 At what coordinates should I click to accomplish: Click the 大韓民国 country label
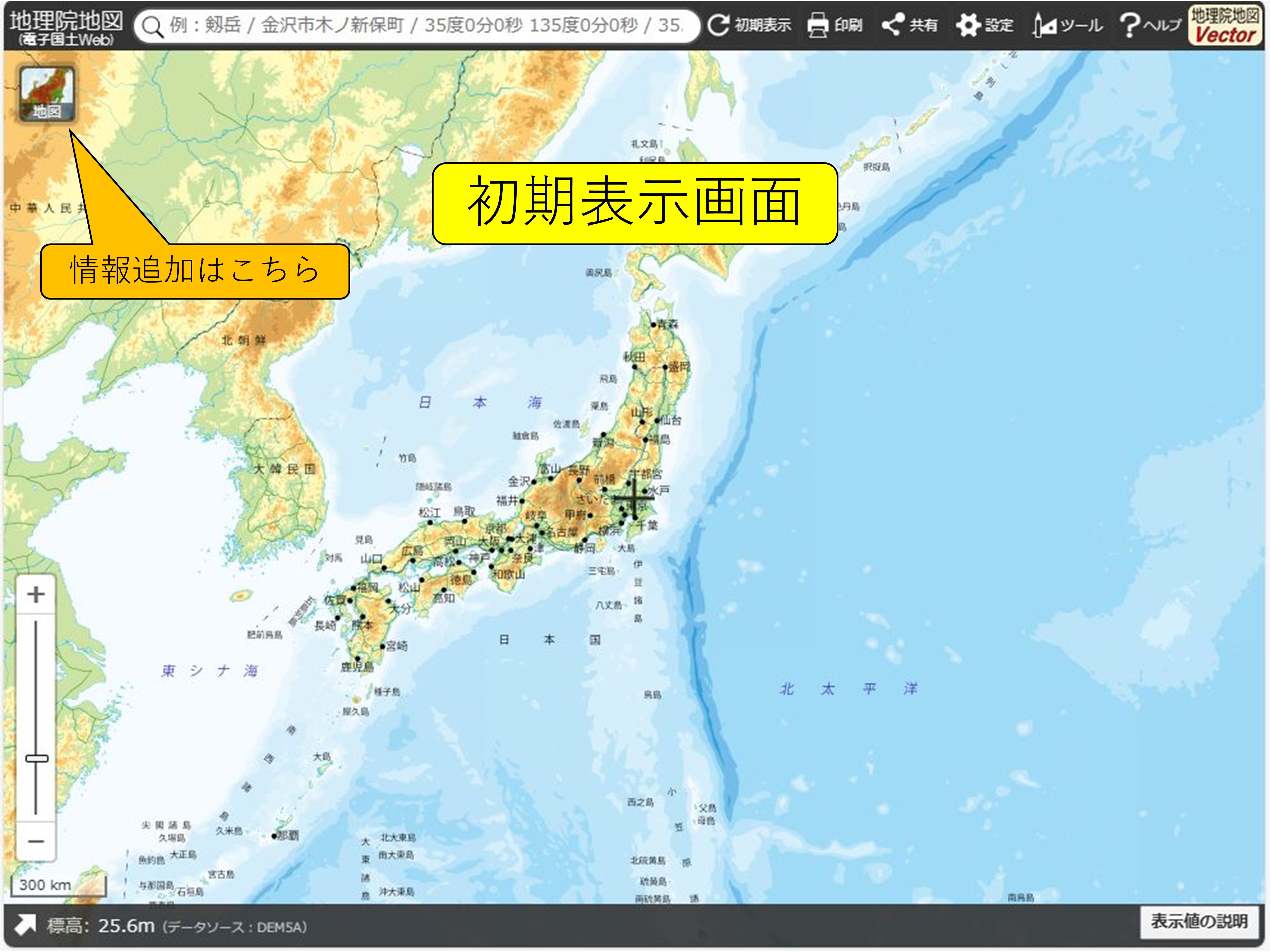285,469
